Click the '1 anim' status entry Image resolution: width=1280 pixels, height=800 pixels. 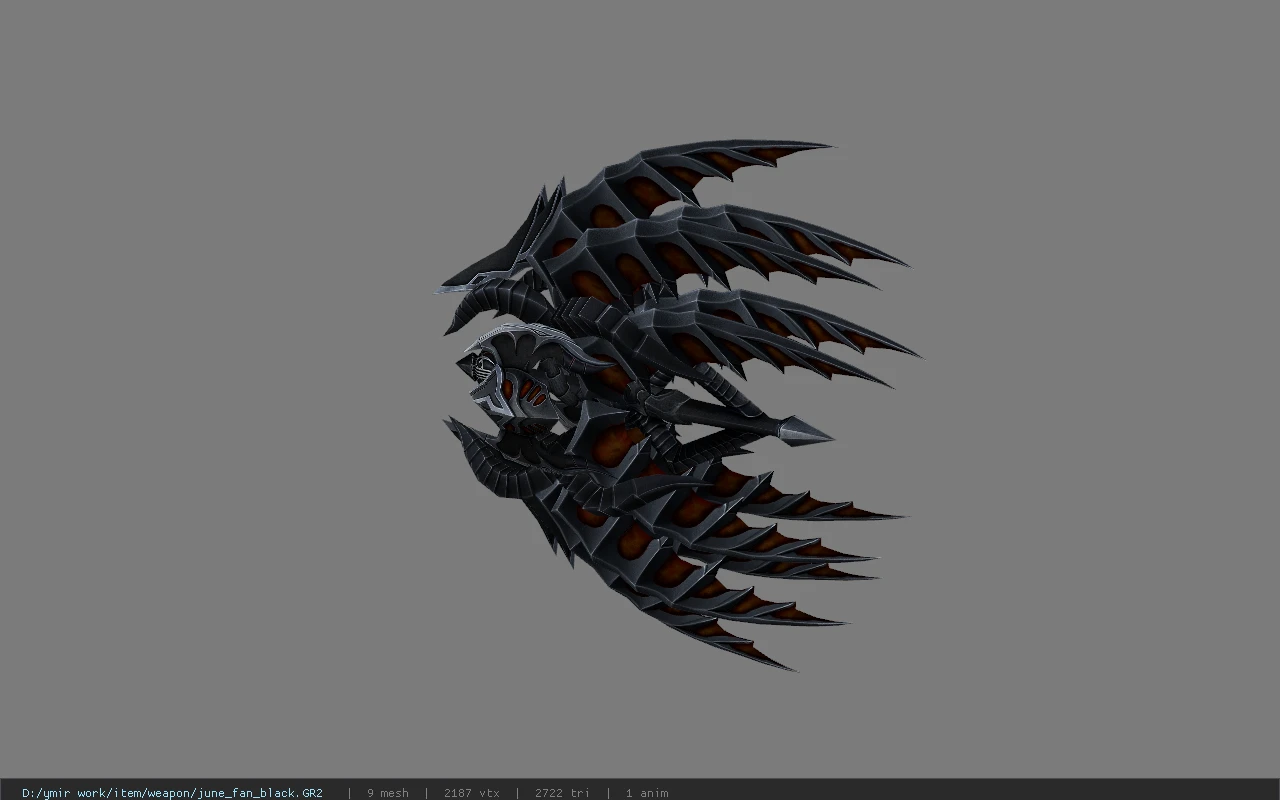coord(647,793)
